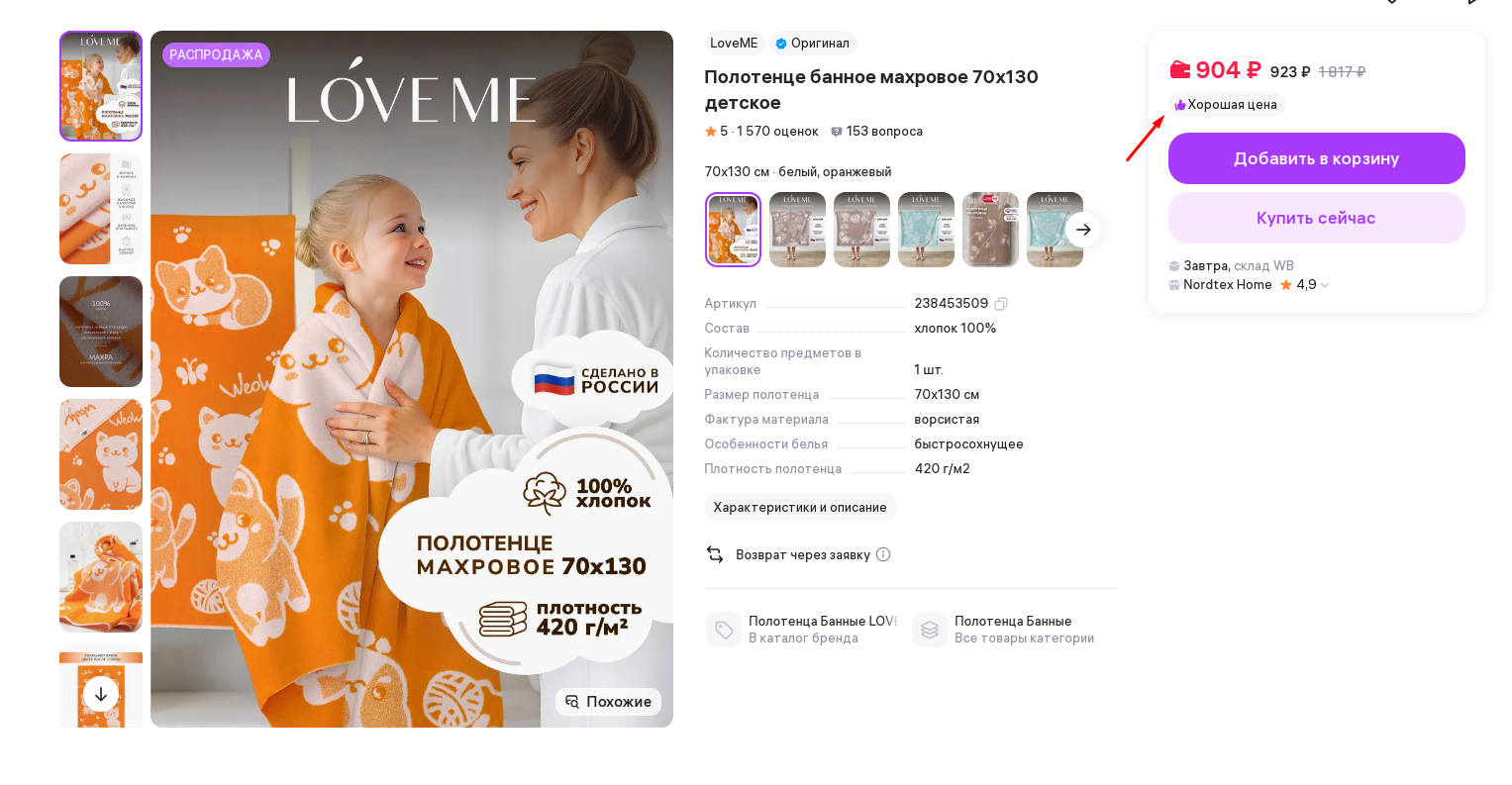
Task: View the dark brown 100% cotton thumbnail
Action: pyautogui.click(x=101, y=332)
